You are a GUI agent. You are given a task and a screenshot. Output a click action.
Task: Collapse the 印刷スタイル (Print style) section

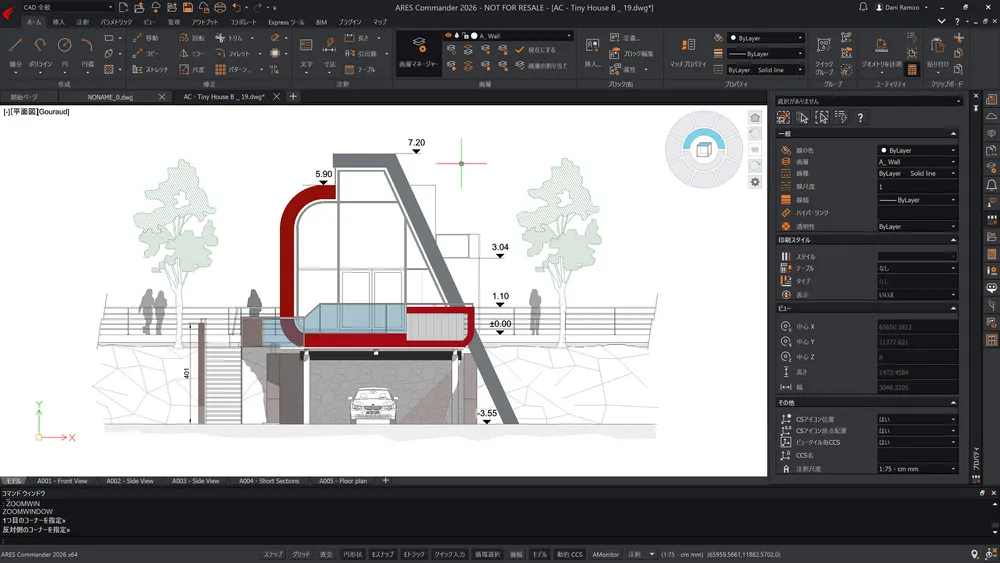(953, 240)
